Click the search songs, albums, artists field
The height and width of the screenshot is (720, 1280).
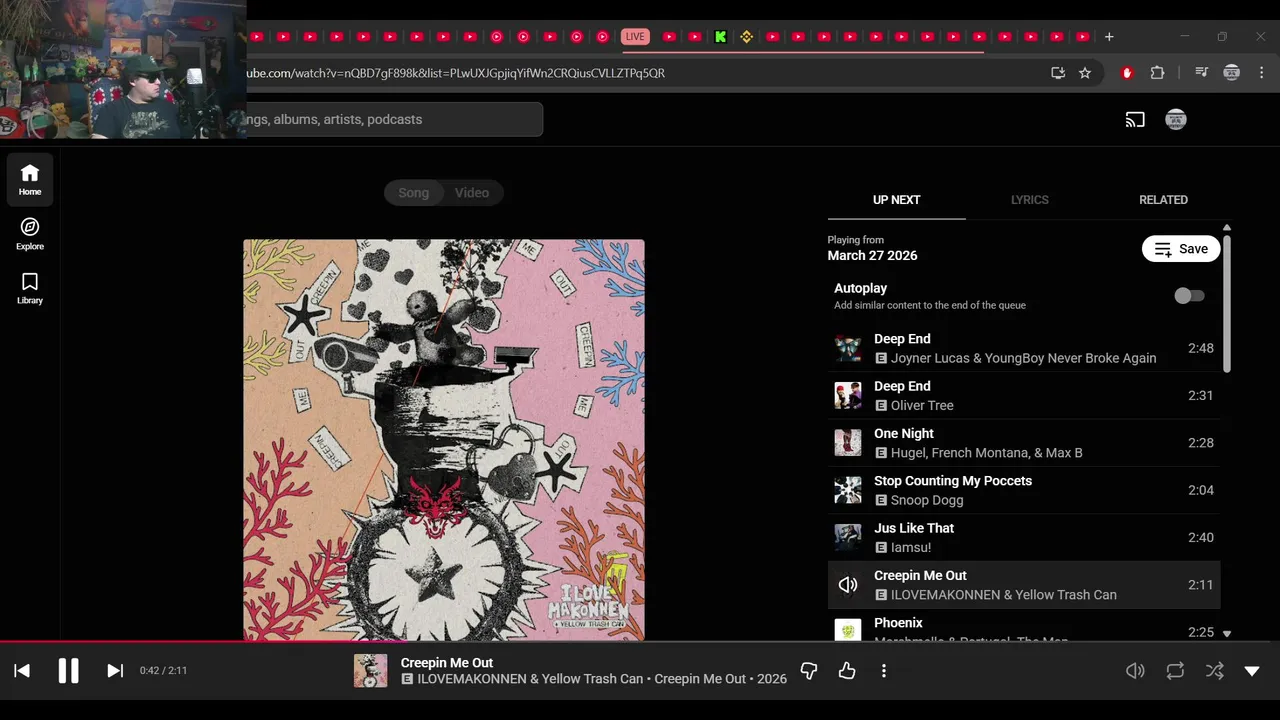point(394,120)
